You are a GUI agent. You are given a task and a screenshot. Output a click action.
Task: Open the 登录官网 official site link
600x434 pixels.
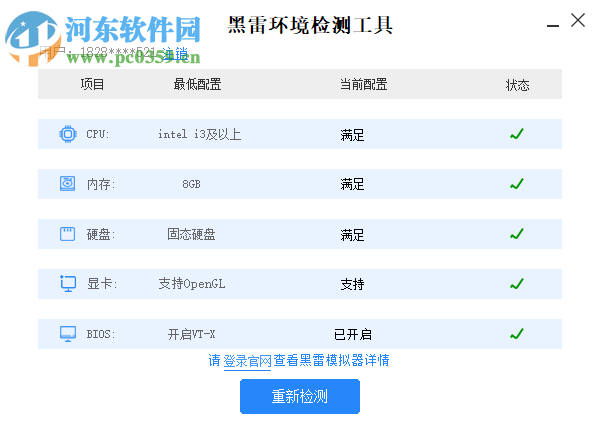coord(247,361)
